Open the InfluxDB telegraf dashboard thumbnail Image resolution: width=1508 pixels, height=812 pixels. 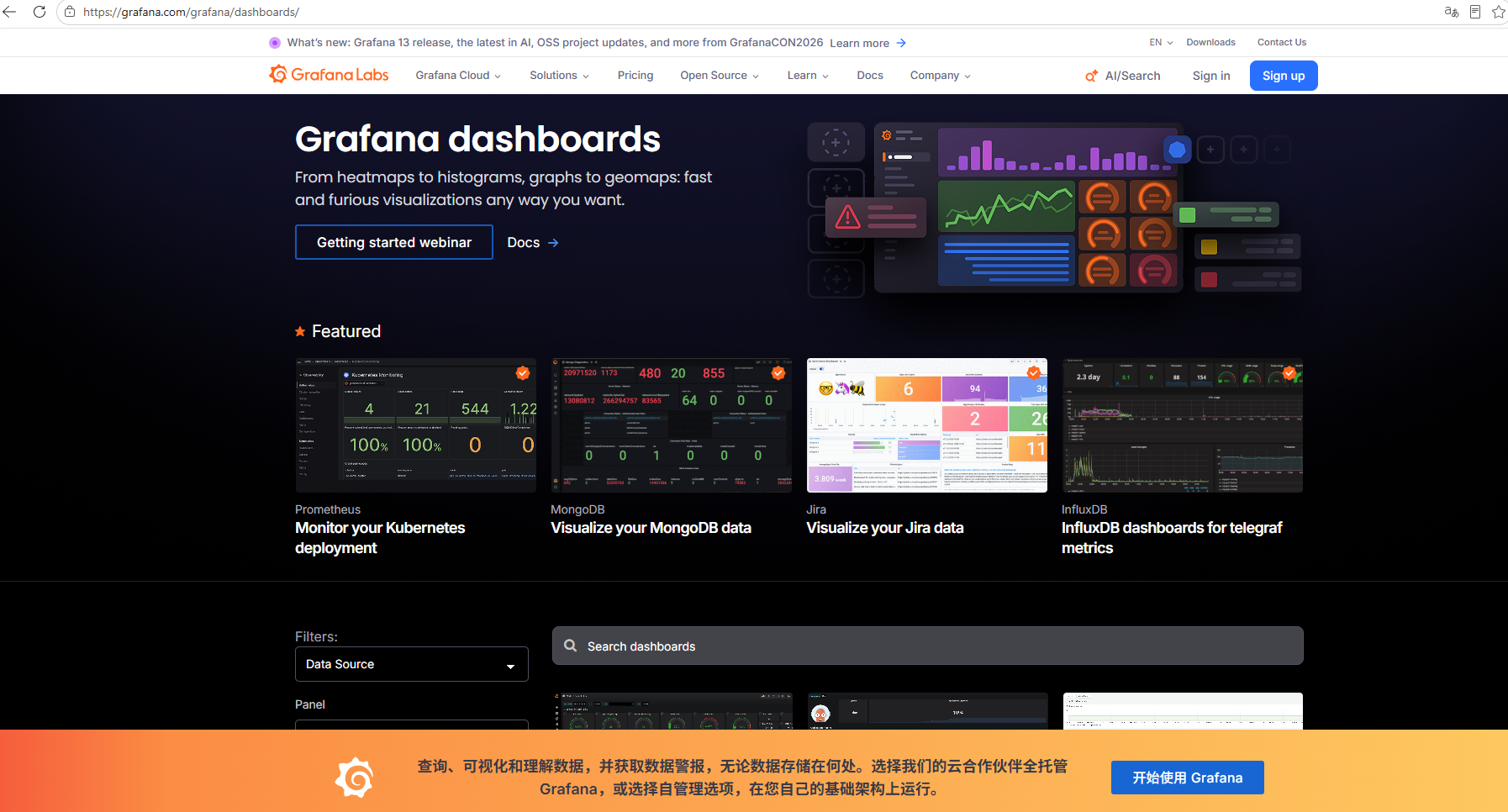pos(1183,425)
